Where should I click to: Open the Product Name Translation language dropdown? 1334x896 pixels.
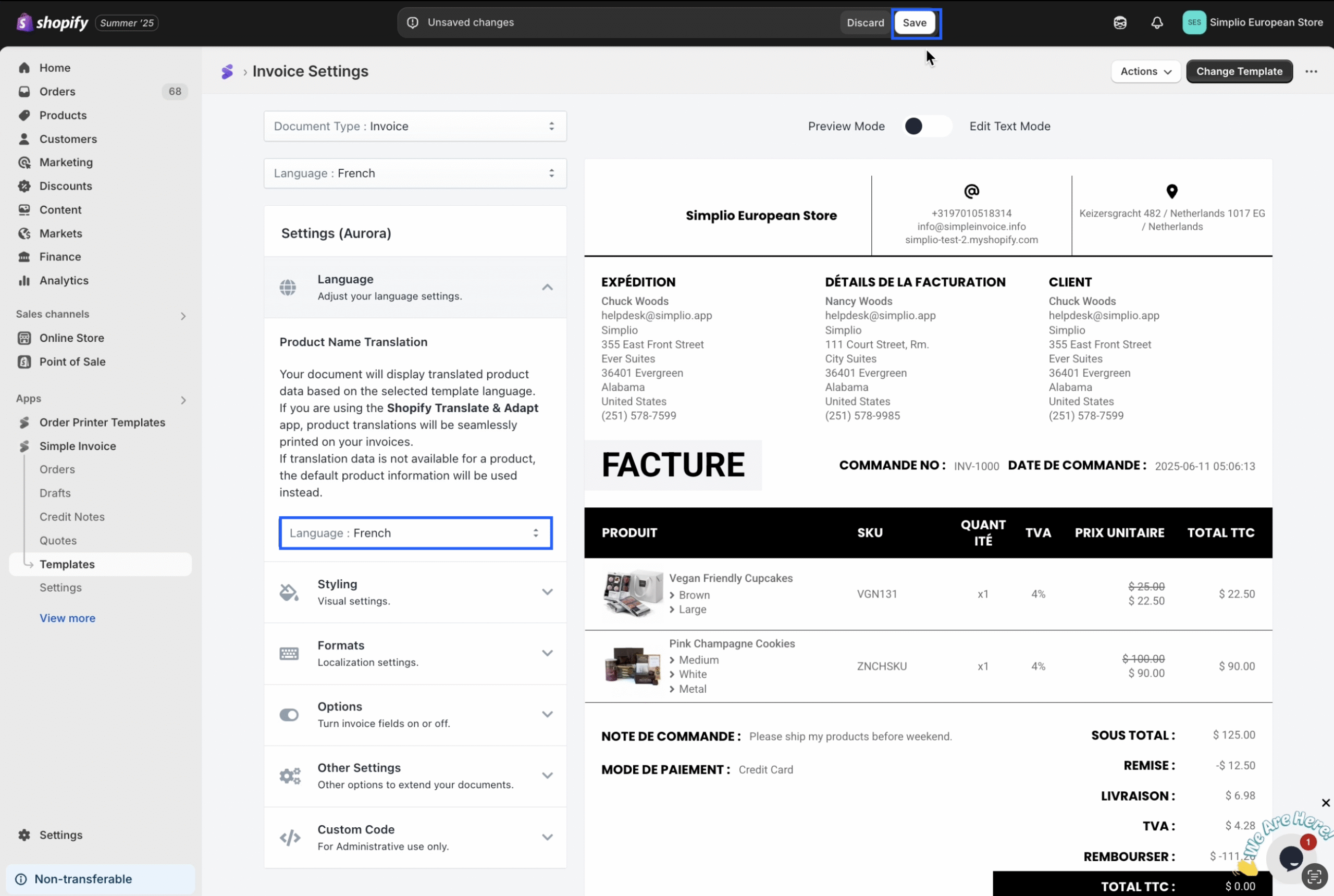415,533
